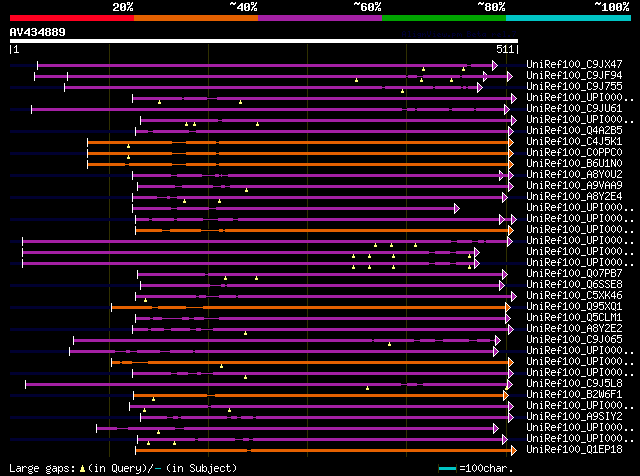640x476 pixels.
Task: Click the query end position 511 label
Action: [x=505, y=49]
